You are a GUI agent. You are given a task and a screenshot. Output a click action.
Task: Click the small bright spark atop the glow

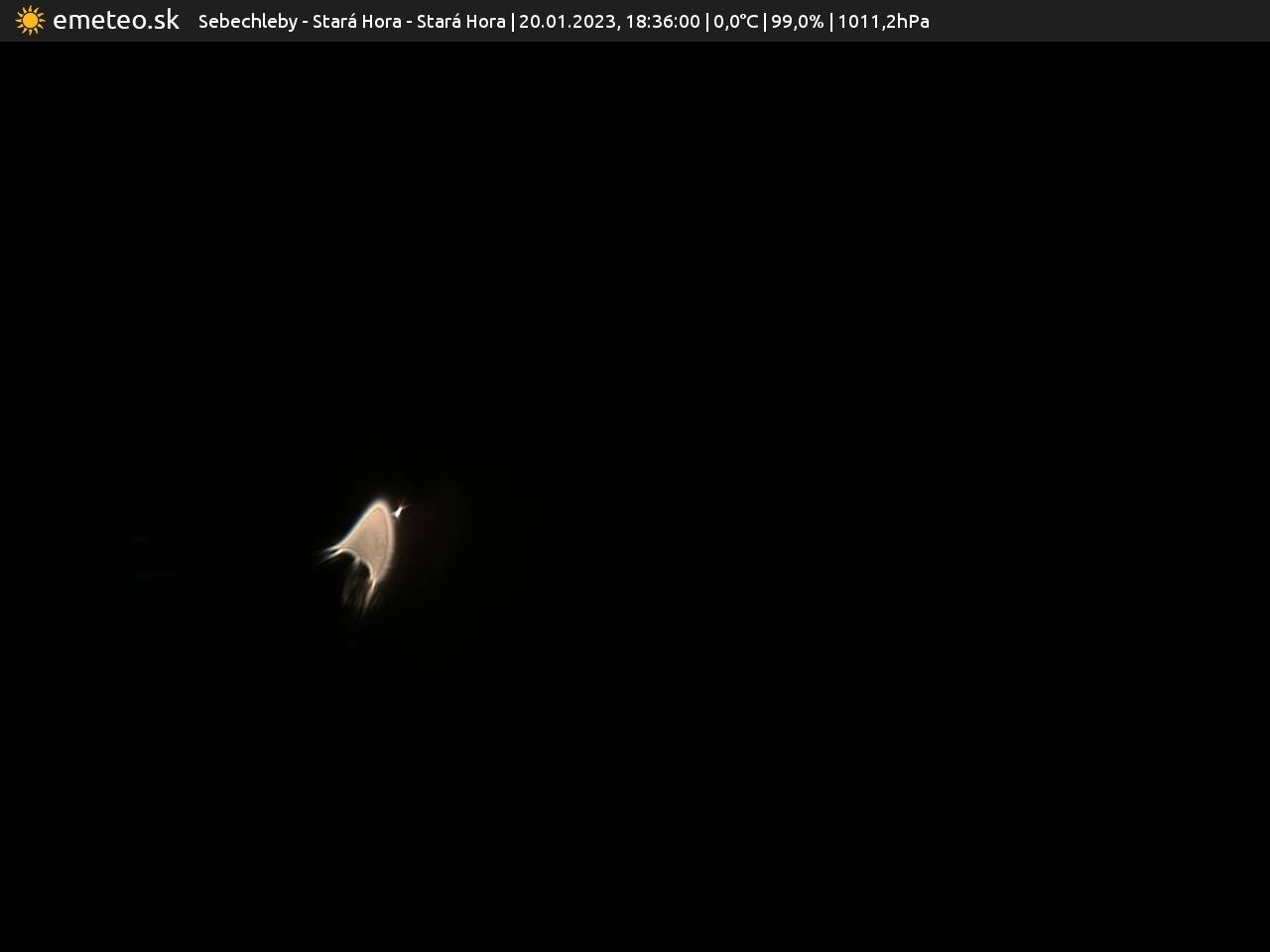tap(400, 510)
